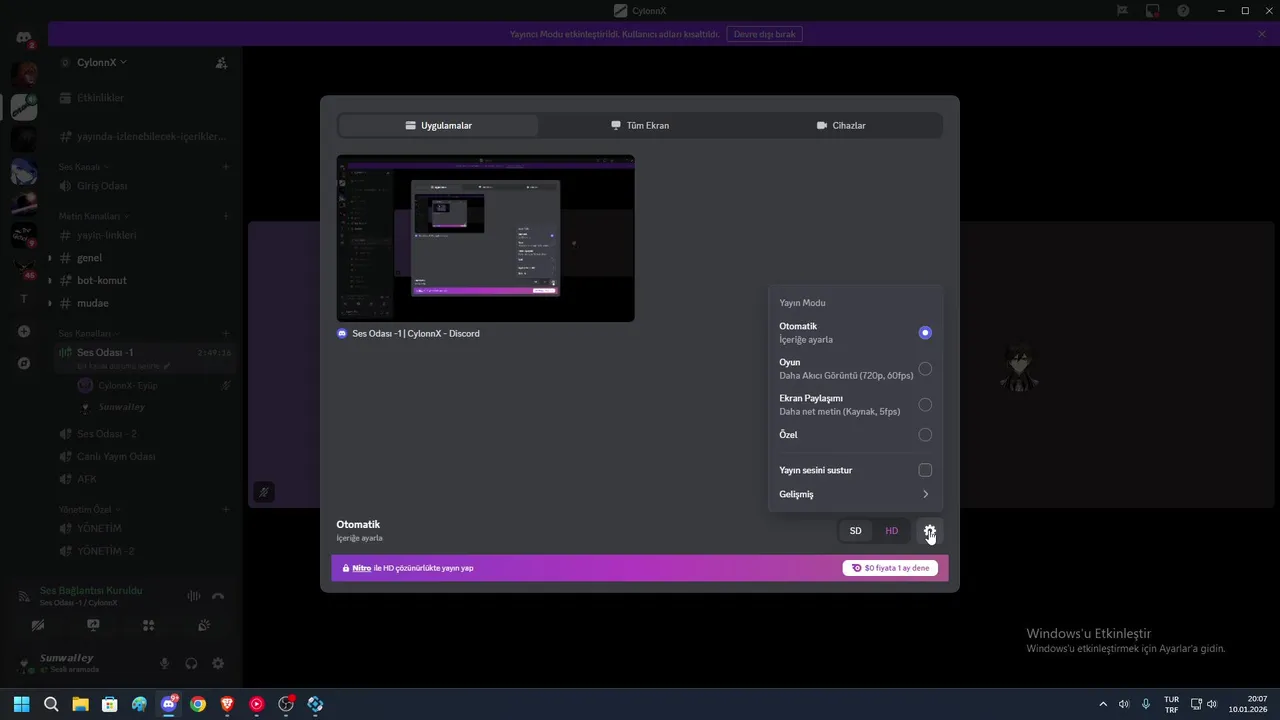Open Windows taskbar search
This screenshot has width=1280, height=720.
51,704
